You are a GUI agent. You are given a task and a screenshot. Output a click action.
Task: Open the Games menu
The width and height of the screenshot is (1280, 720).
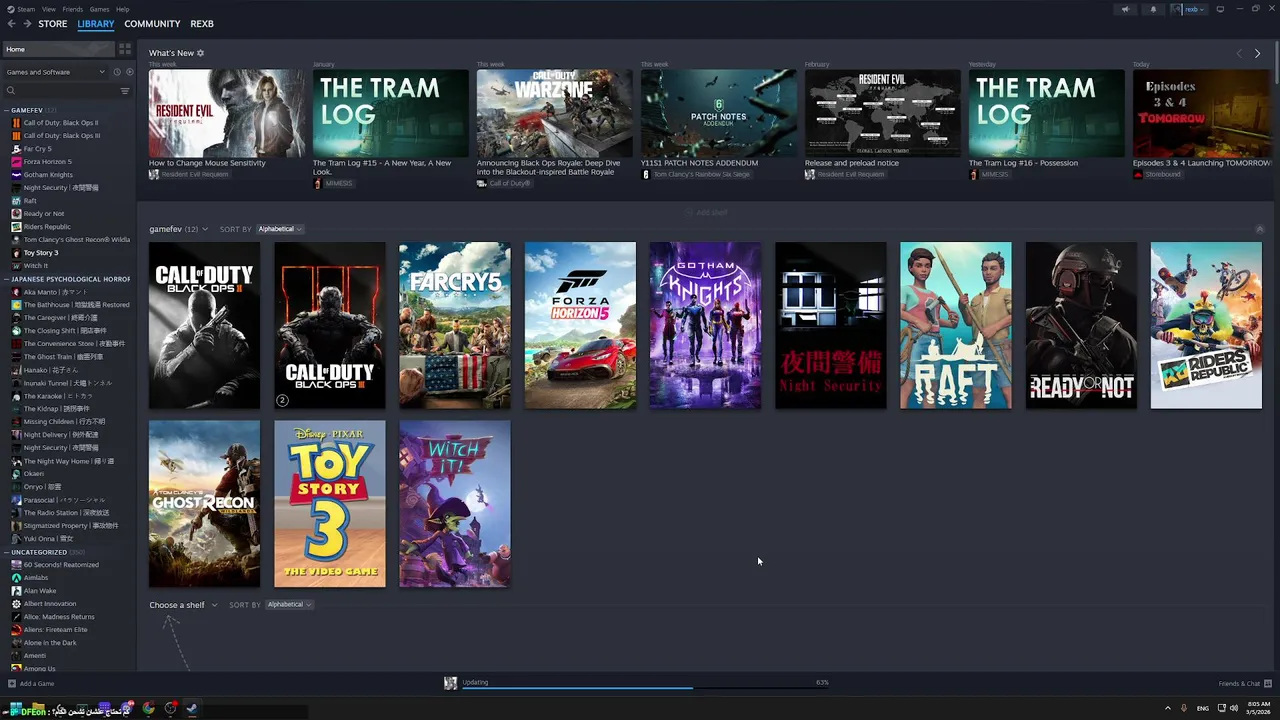point(100,9)
